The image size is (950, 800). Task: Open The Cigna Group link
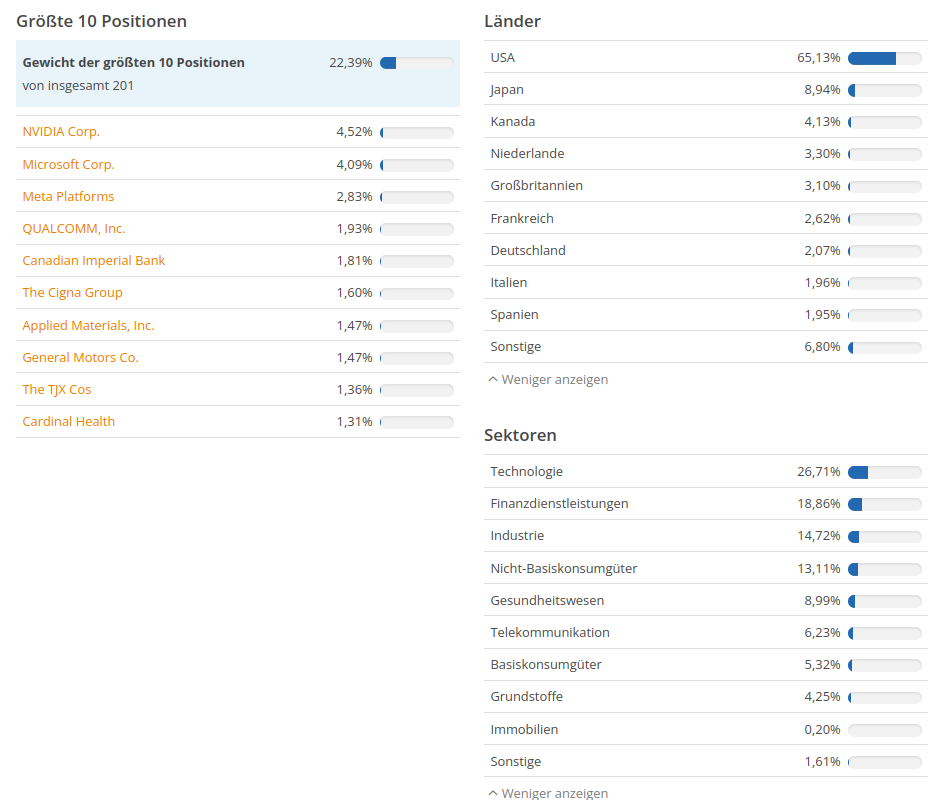click(x=72, y=293)
